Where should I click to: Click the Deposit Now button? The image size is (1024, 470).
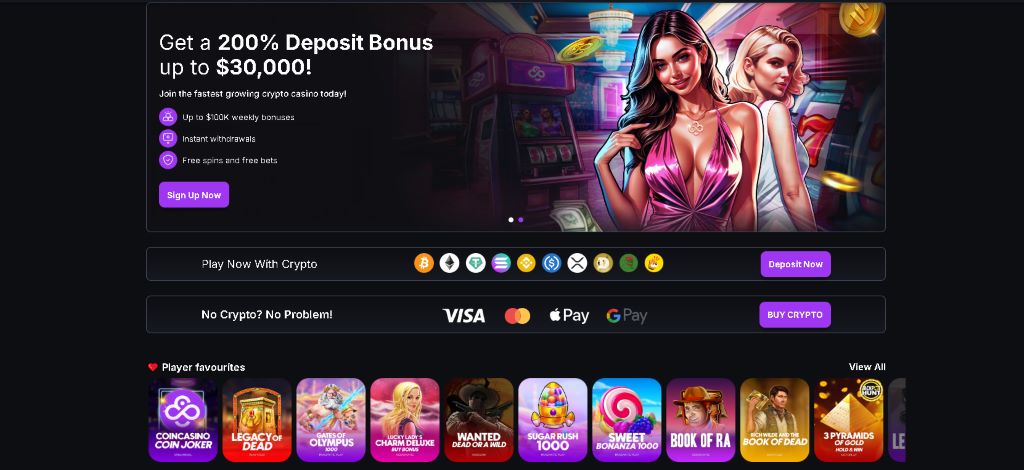tap(795, 264)
